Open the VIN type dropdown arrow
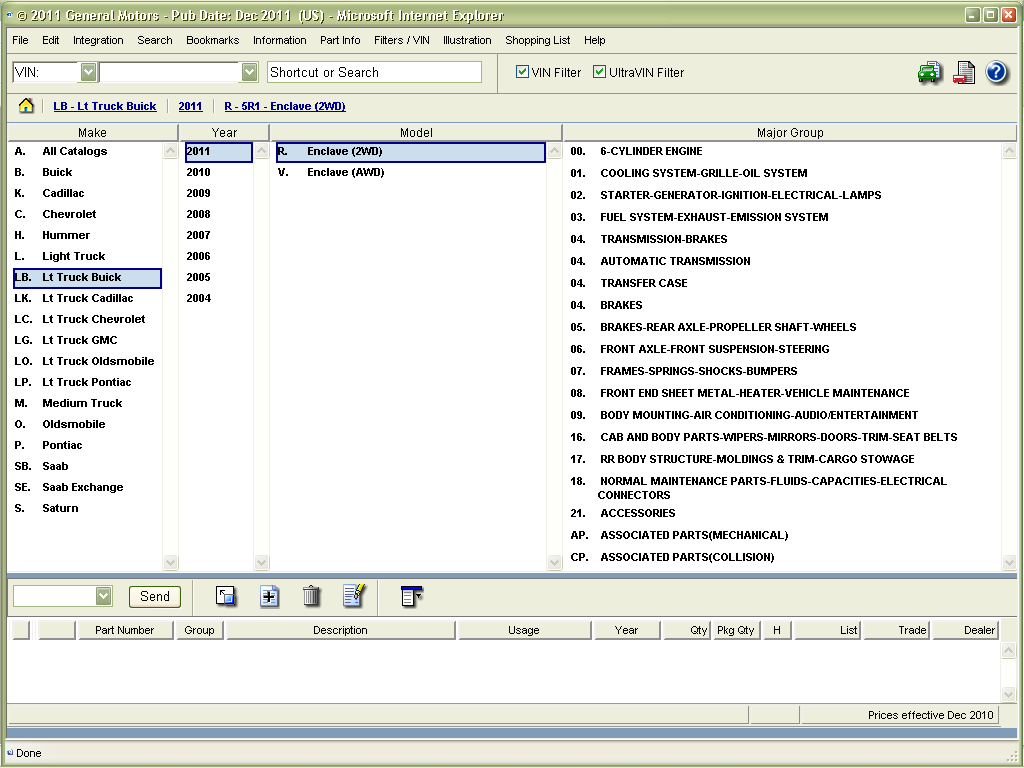This screenshot has height=768, width=1024. [x=88, y=72]
